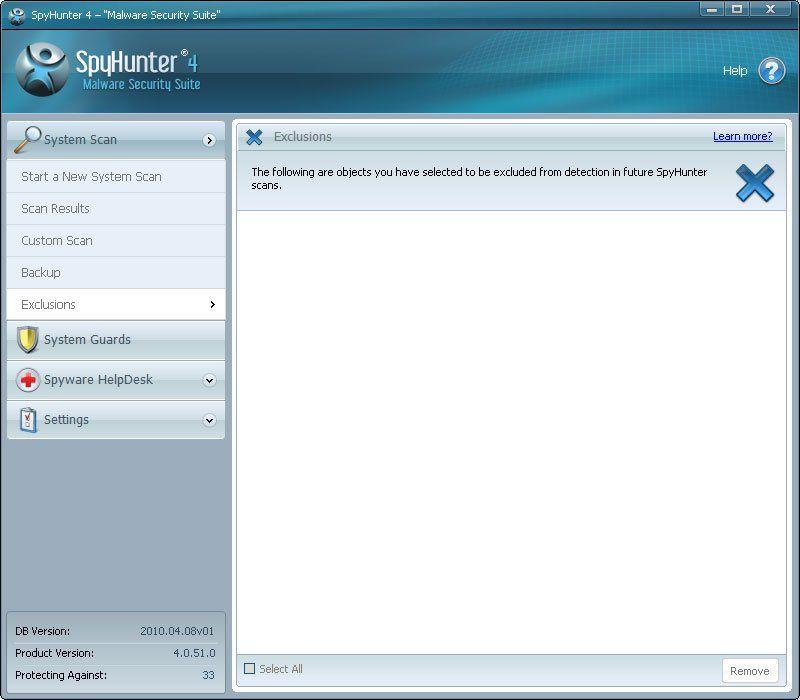Click the Protecting Against count 33

click(208, 675)
